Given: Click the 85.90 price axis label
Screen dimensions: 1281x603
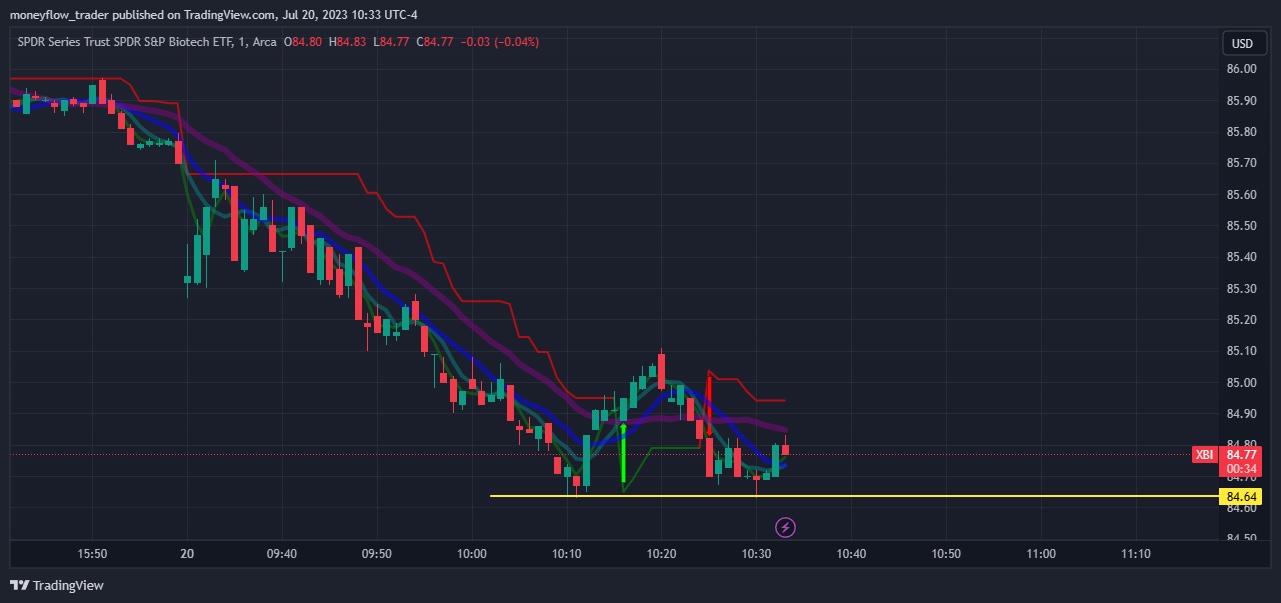Looking at the screenshot, I should [x=1242, y=100].
